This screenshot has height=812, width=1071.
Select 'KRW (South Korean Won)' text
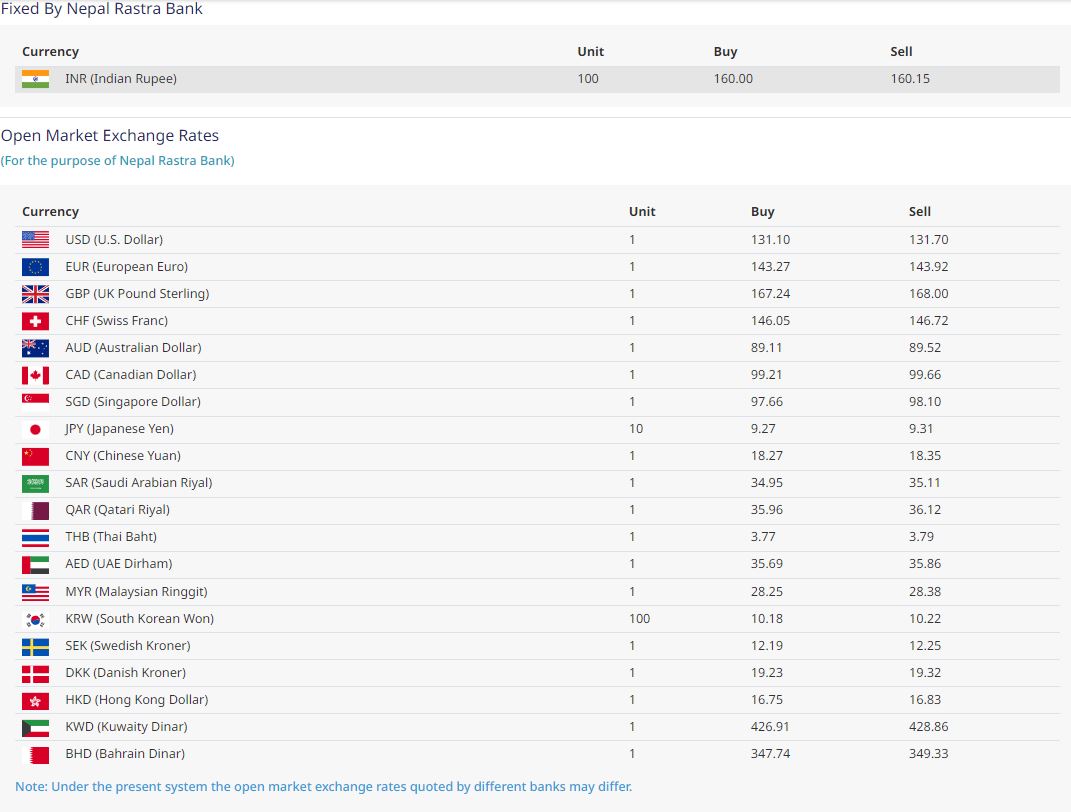point(139,619)
